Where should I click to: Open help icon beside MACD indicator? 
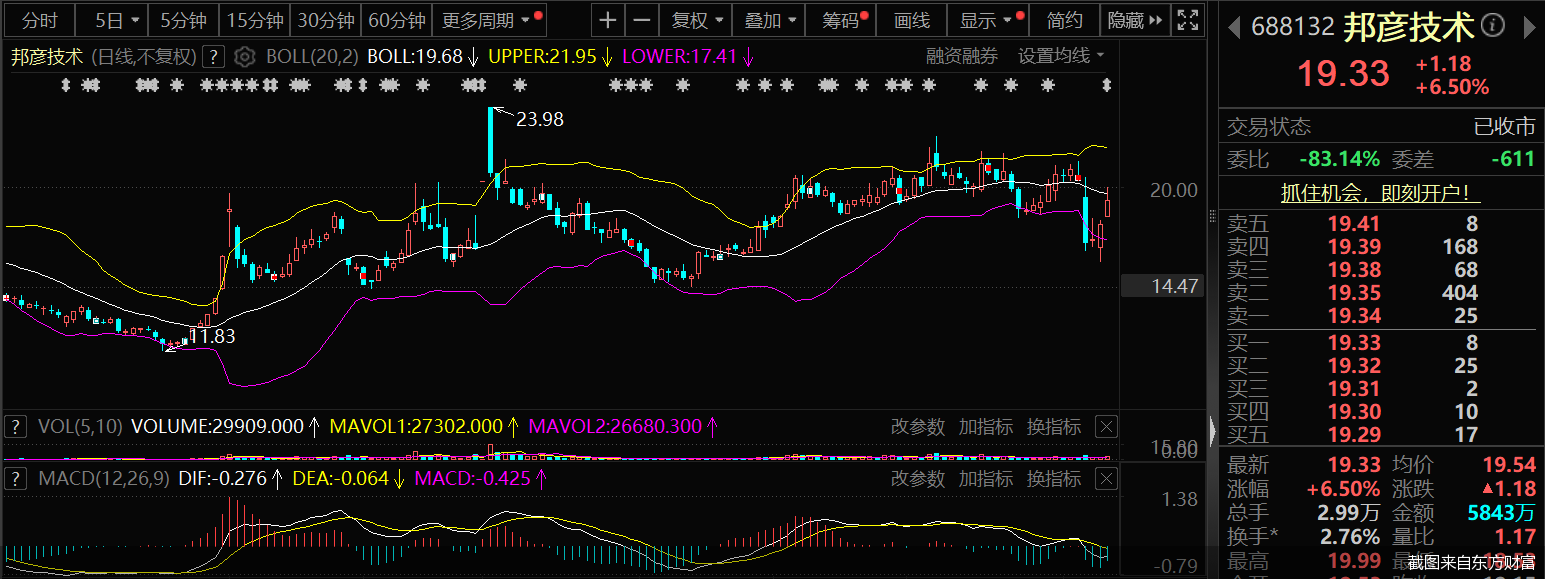15,479
